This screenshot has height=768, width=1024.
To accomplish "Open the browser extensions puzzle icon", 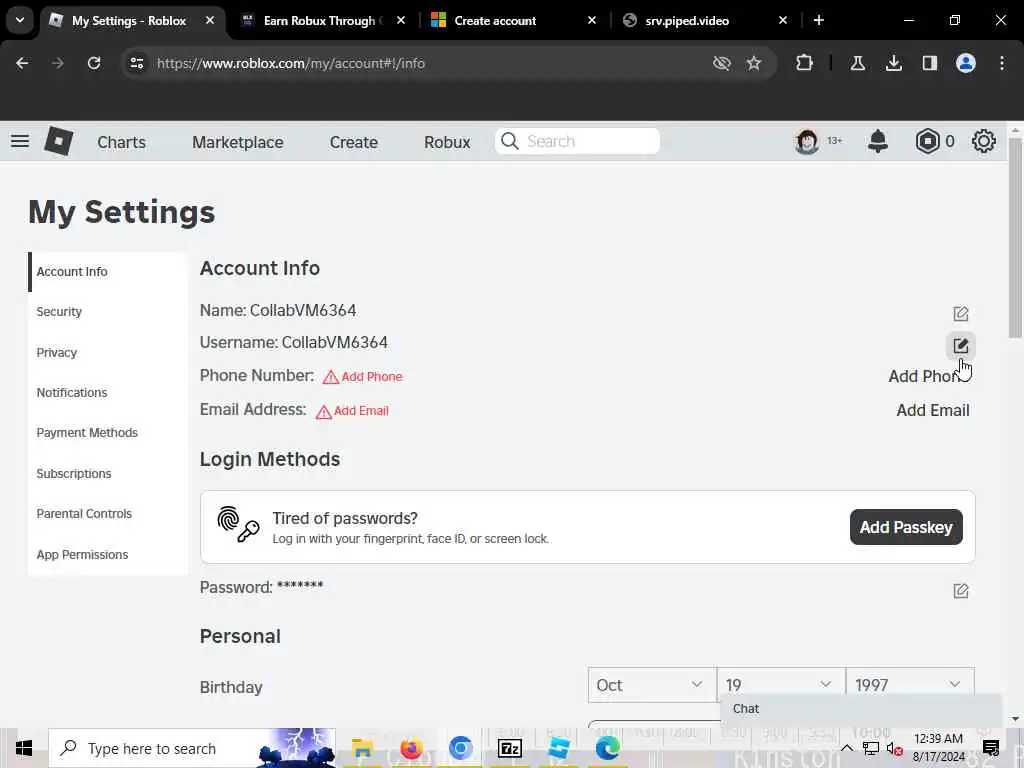I will pos(805,63).
